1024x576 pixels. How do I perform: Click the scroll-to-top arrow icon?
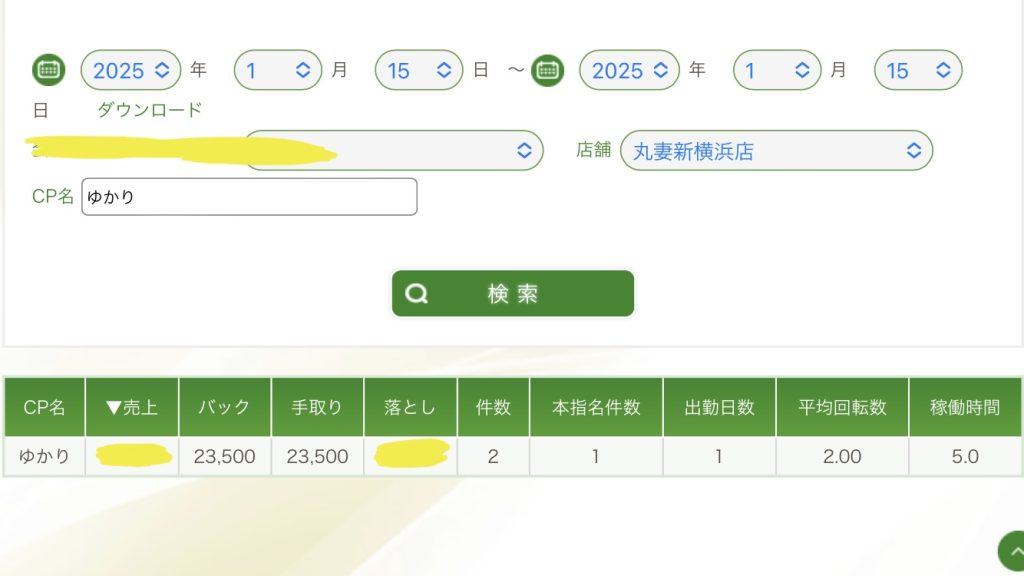point(1012,551)
